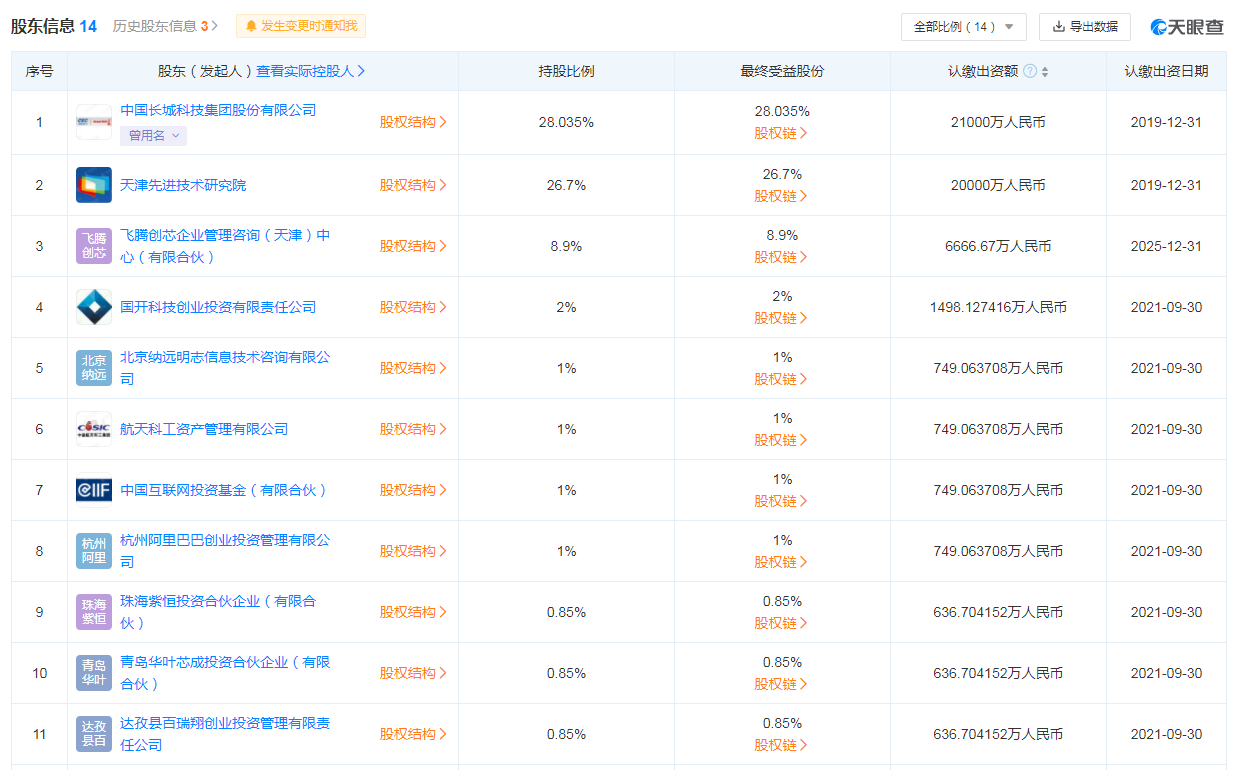Image resolution: width=1240 pixels, height=770 pixels.
Task: Click the 2025-12-31 contribution date
Action: pos(1166,246)
